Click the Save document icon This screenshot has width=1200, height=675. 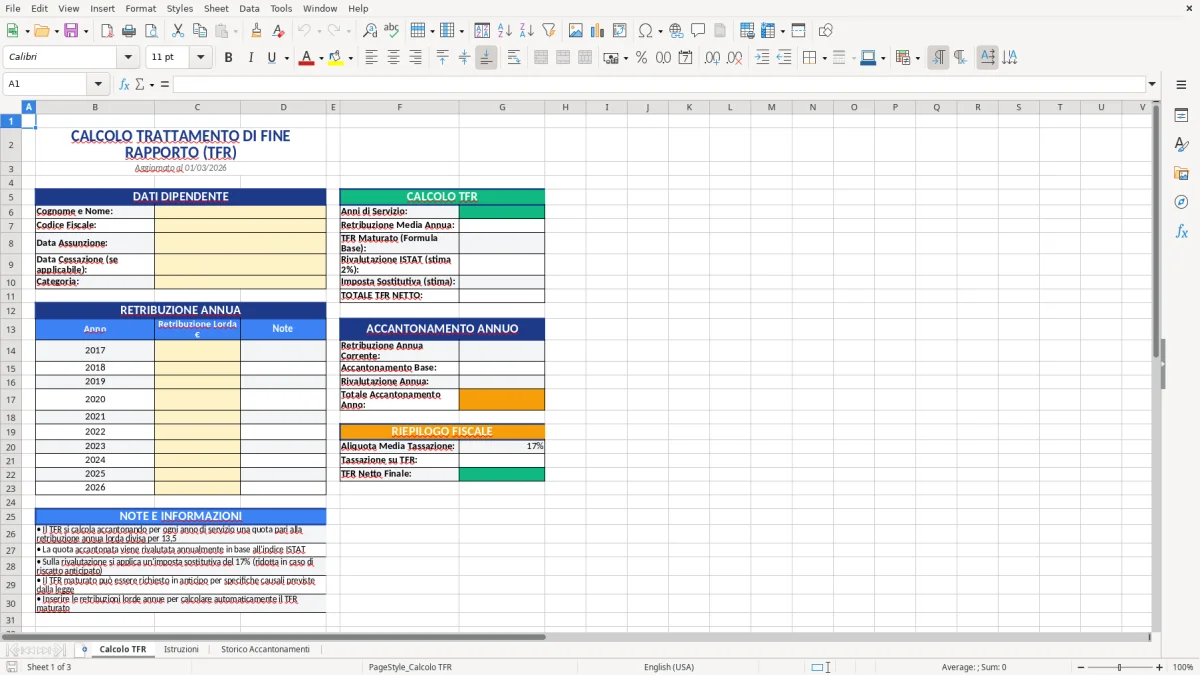tap(71, 31)
